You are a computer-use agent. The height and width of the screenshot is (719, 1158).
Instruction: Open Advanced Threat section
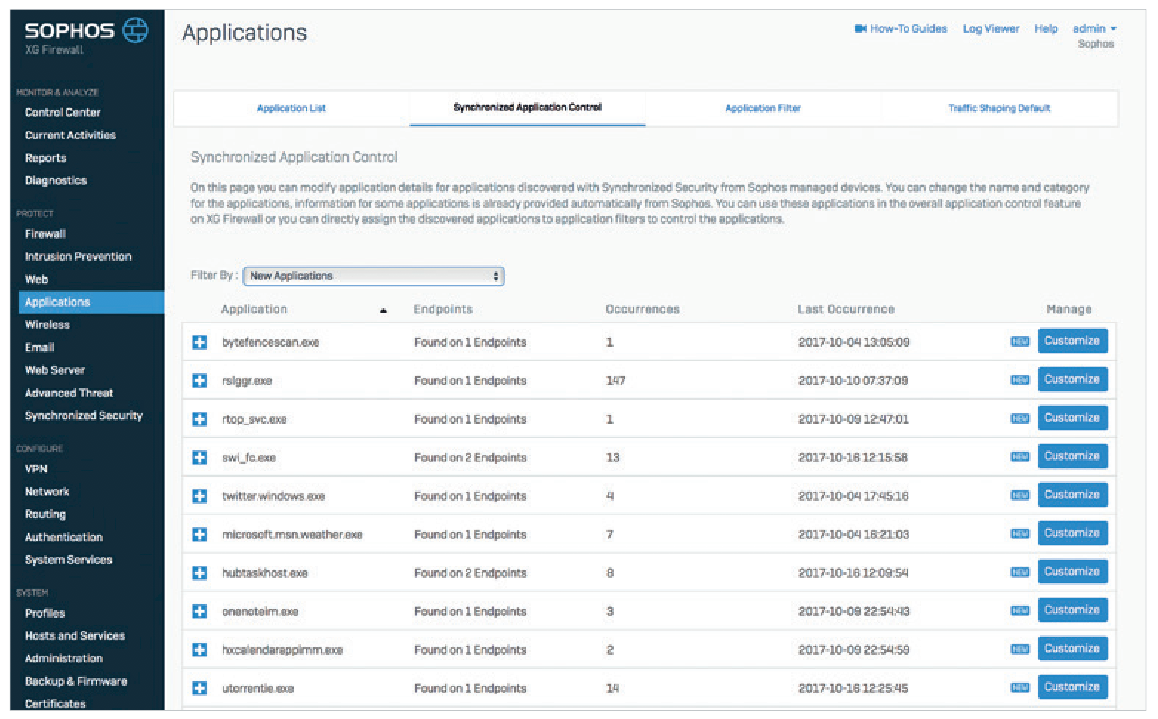[x=69, y=393]
